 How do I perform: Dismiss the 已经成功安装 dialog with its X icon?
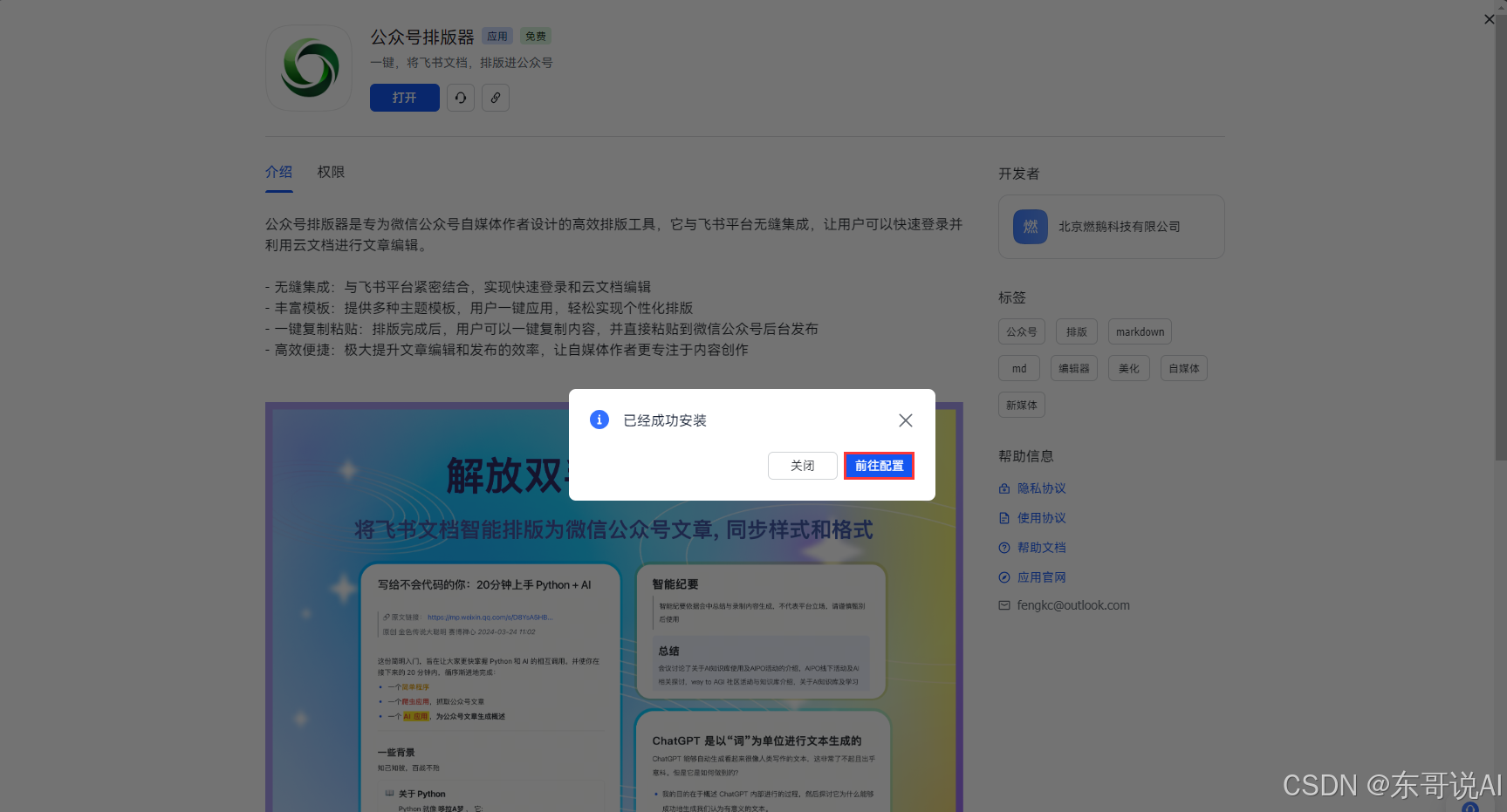(x=906, y=420)
